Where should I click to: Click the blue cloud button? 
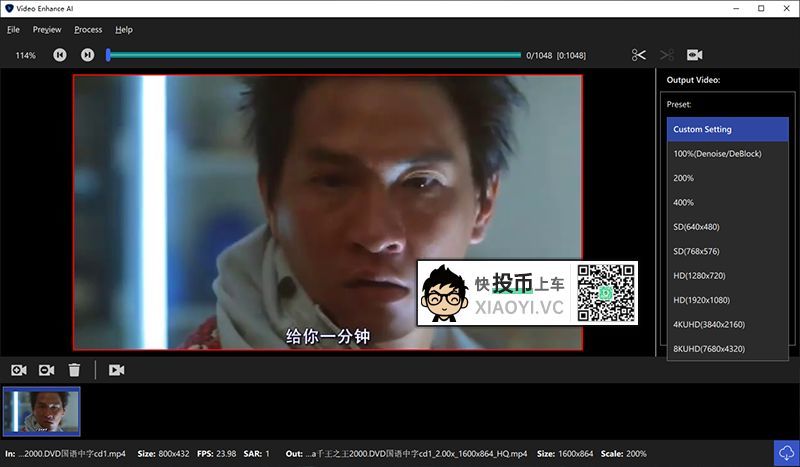(787, 453)
